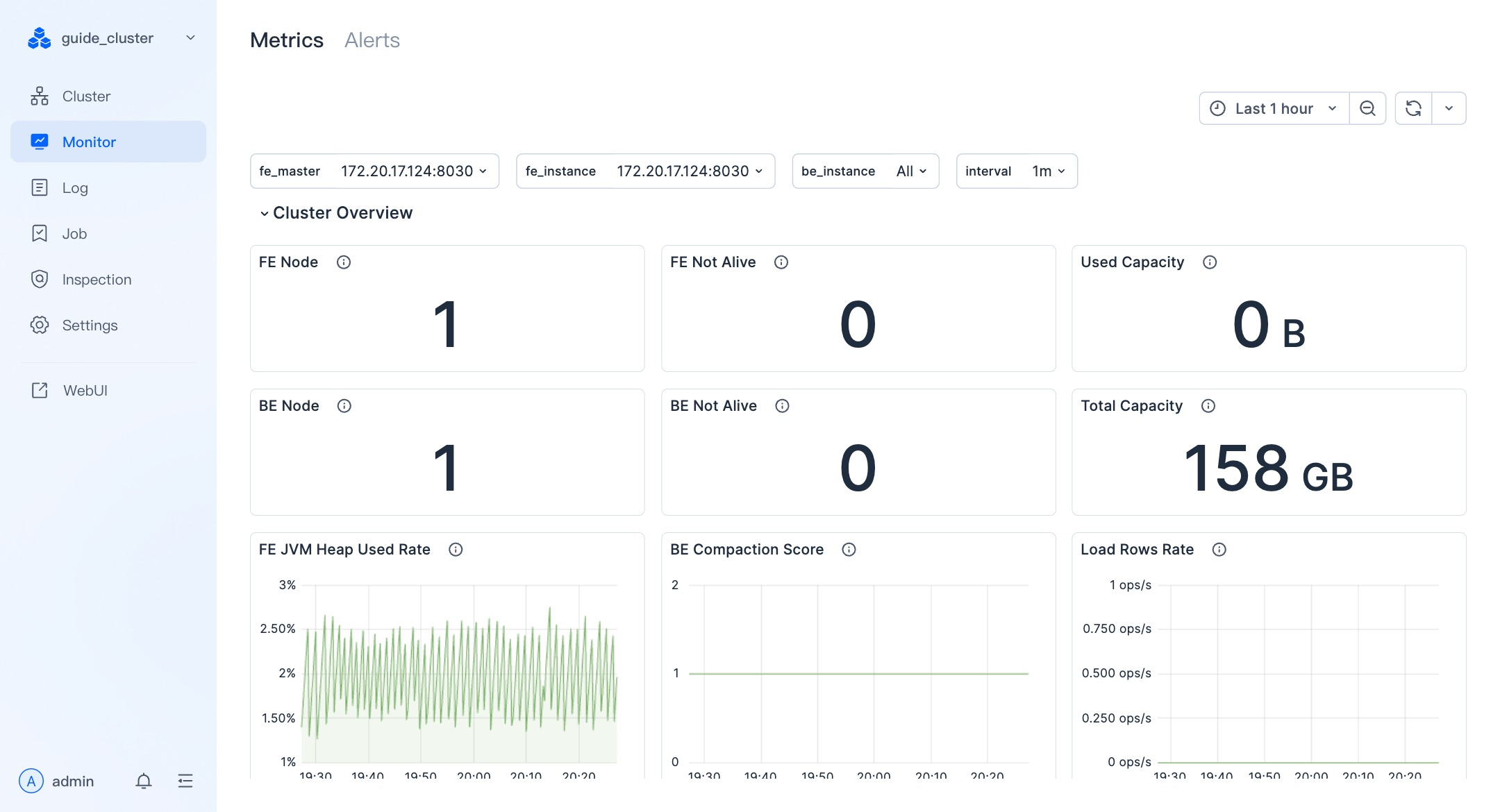Click the BE Node panel title
The height and width of the screenshot is (812, 1500).
(289, 406)
